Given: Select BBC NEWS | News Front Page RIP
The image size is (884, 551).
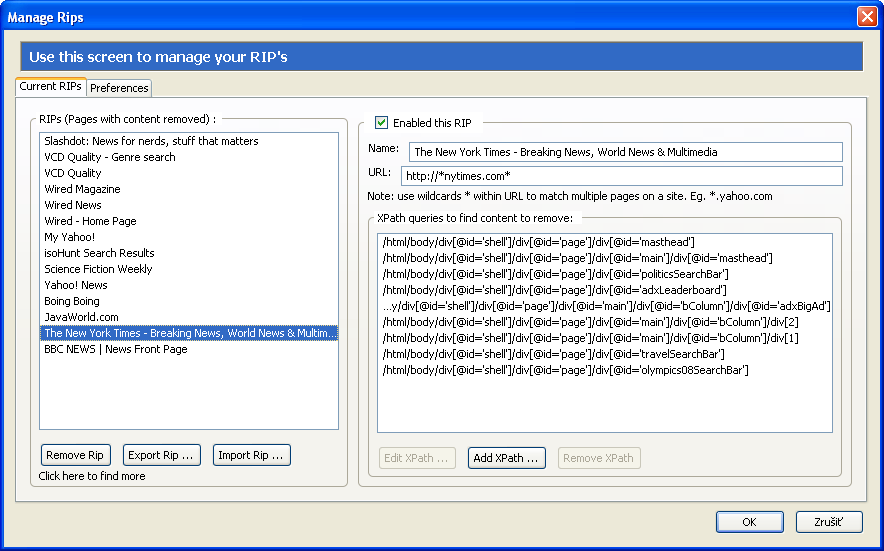Looking at the screenshot, I should coord(189,349).
